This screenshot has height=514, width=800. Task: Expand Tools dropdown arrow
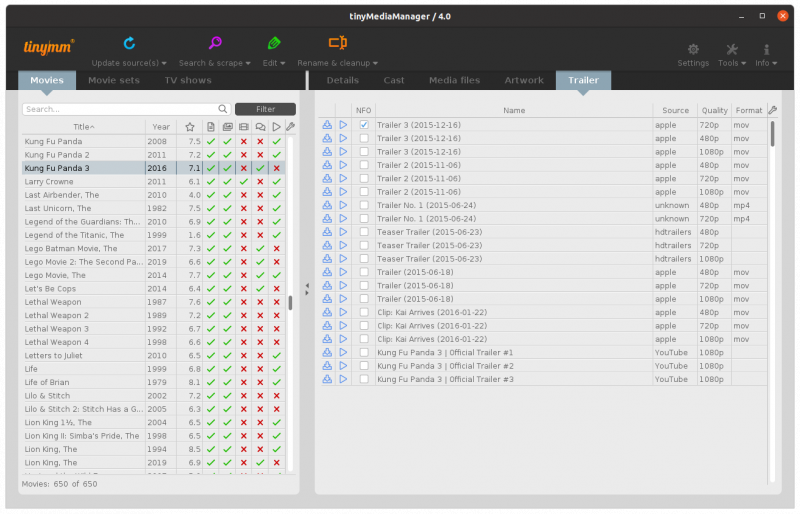pyautogui.click(x=743, y=63)
